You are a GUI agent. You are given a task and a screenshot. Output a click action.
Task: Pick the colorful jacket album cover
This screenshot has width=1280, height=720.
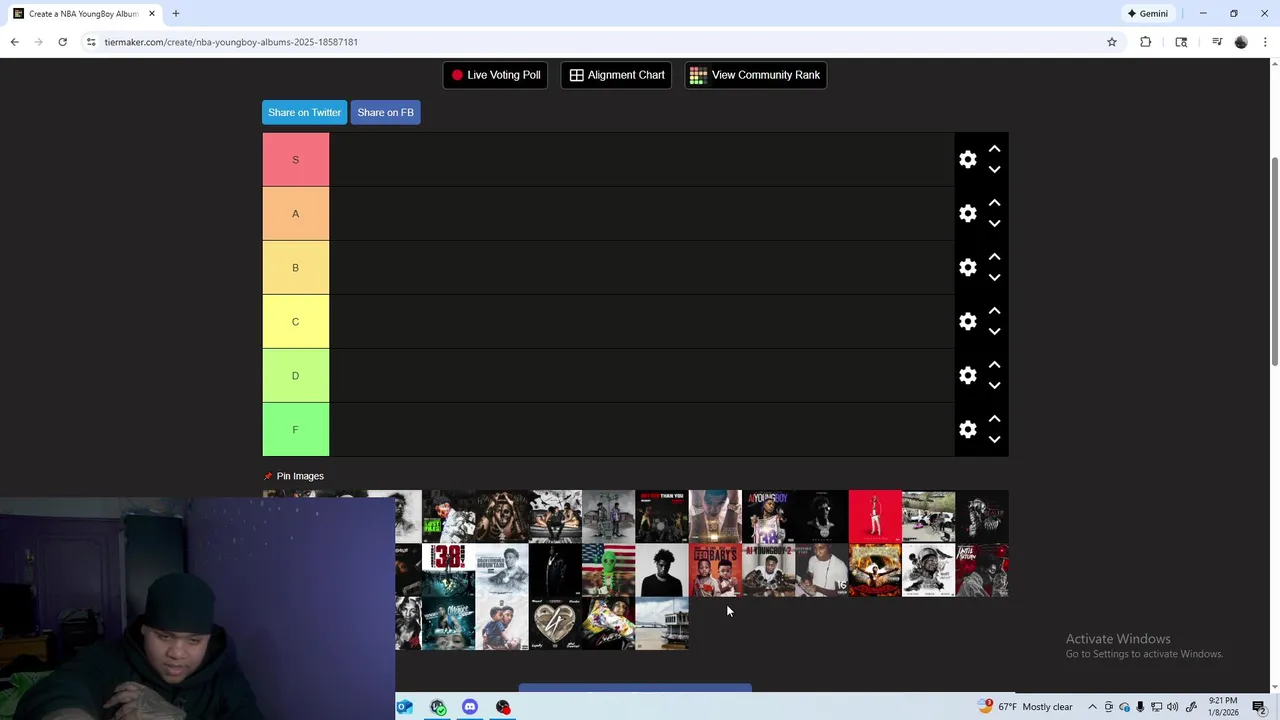608,624
